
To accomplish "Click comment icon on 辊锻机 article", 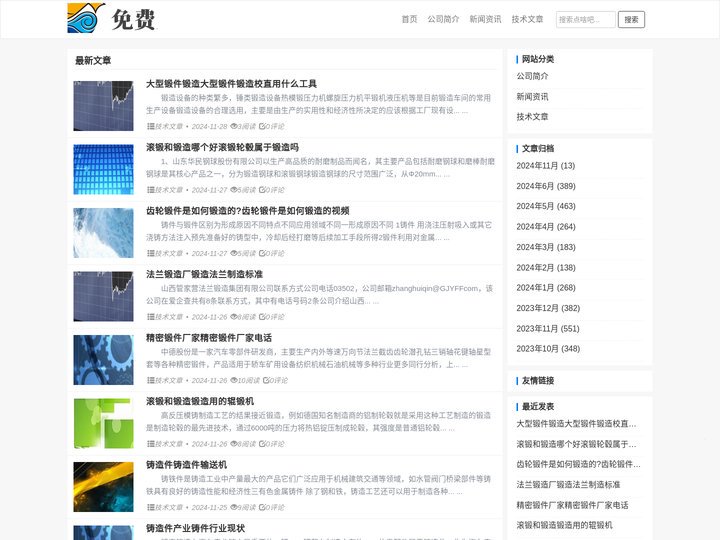I will [262, 444].
